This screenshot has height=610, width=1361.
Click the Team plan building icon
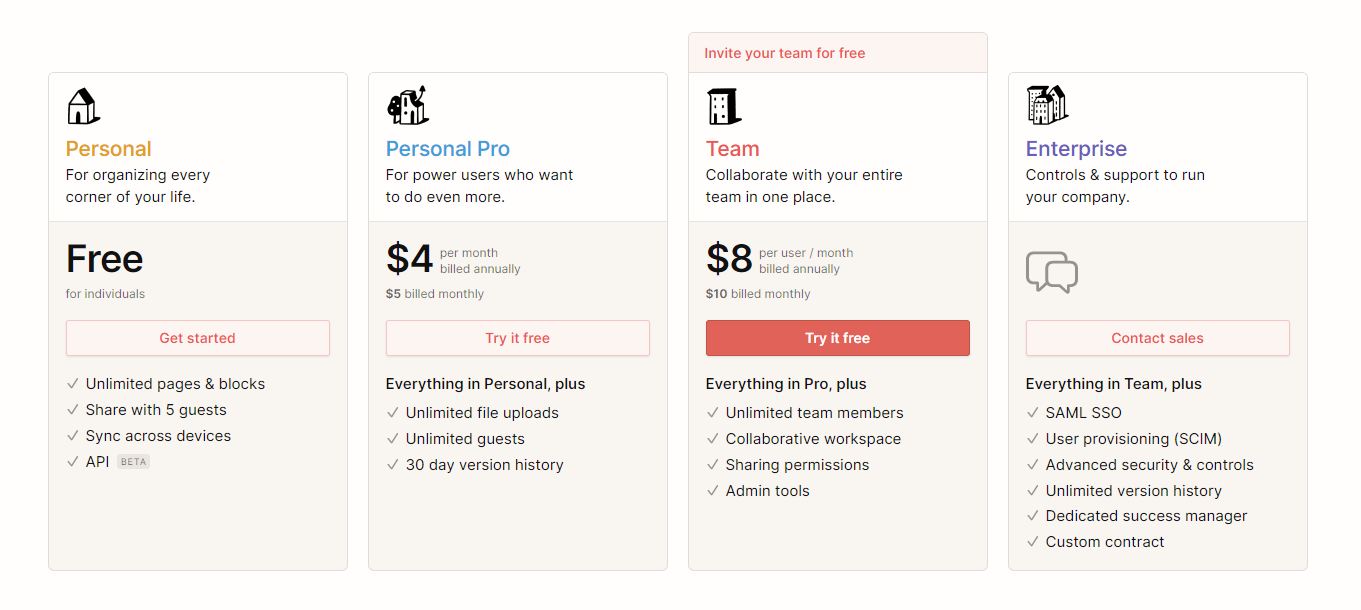(723, 105)
